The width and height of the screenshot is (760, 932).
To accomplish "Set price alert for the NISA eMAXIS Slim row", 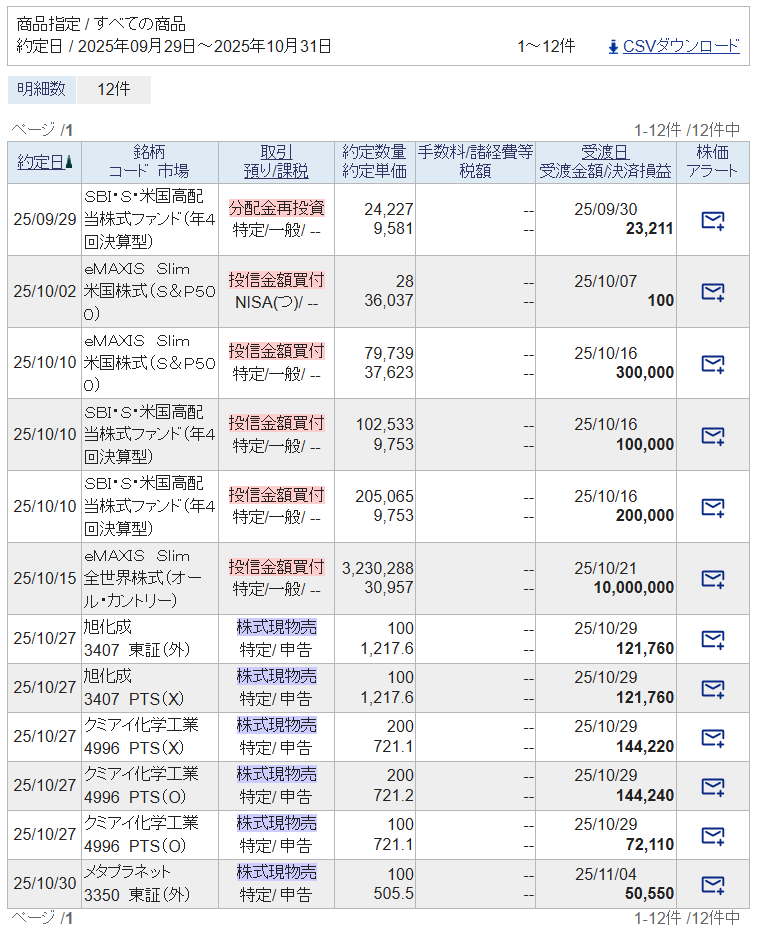I will pyautogui.click(x=712, y=291).
